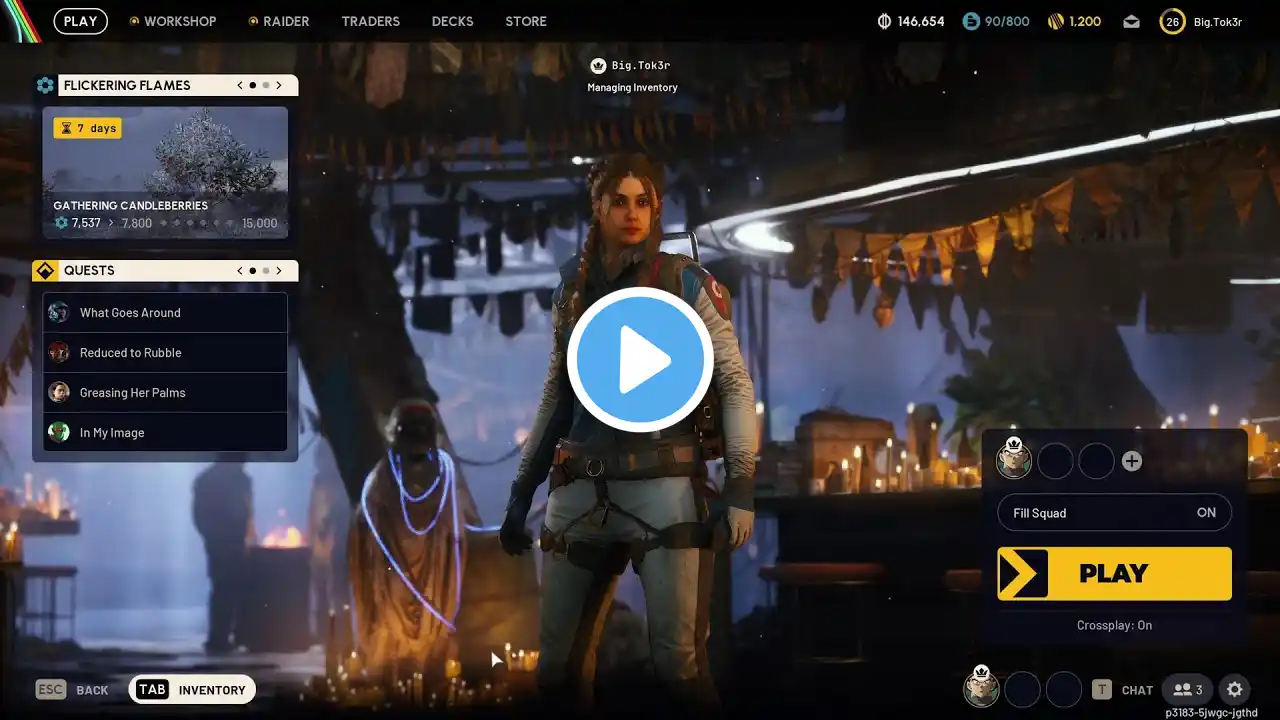This screenshot has width=1280, height=720.
Task: Click the blue token icon beside 90/800
Action: [970, 21]
